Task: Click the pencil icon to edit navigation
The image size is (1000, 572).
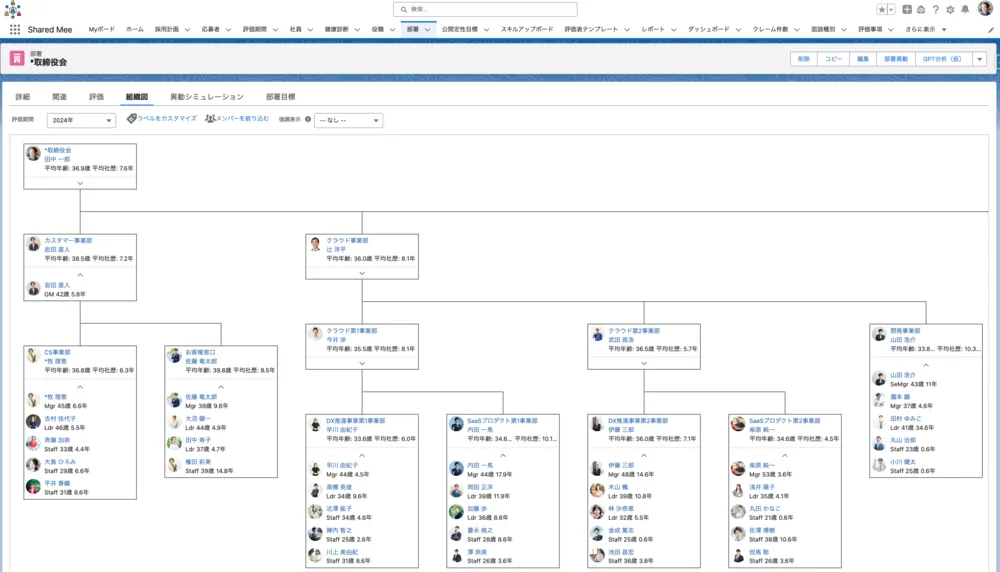Action: pos(990,30)
